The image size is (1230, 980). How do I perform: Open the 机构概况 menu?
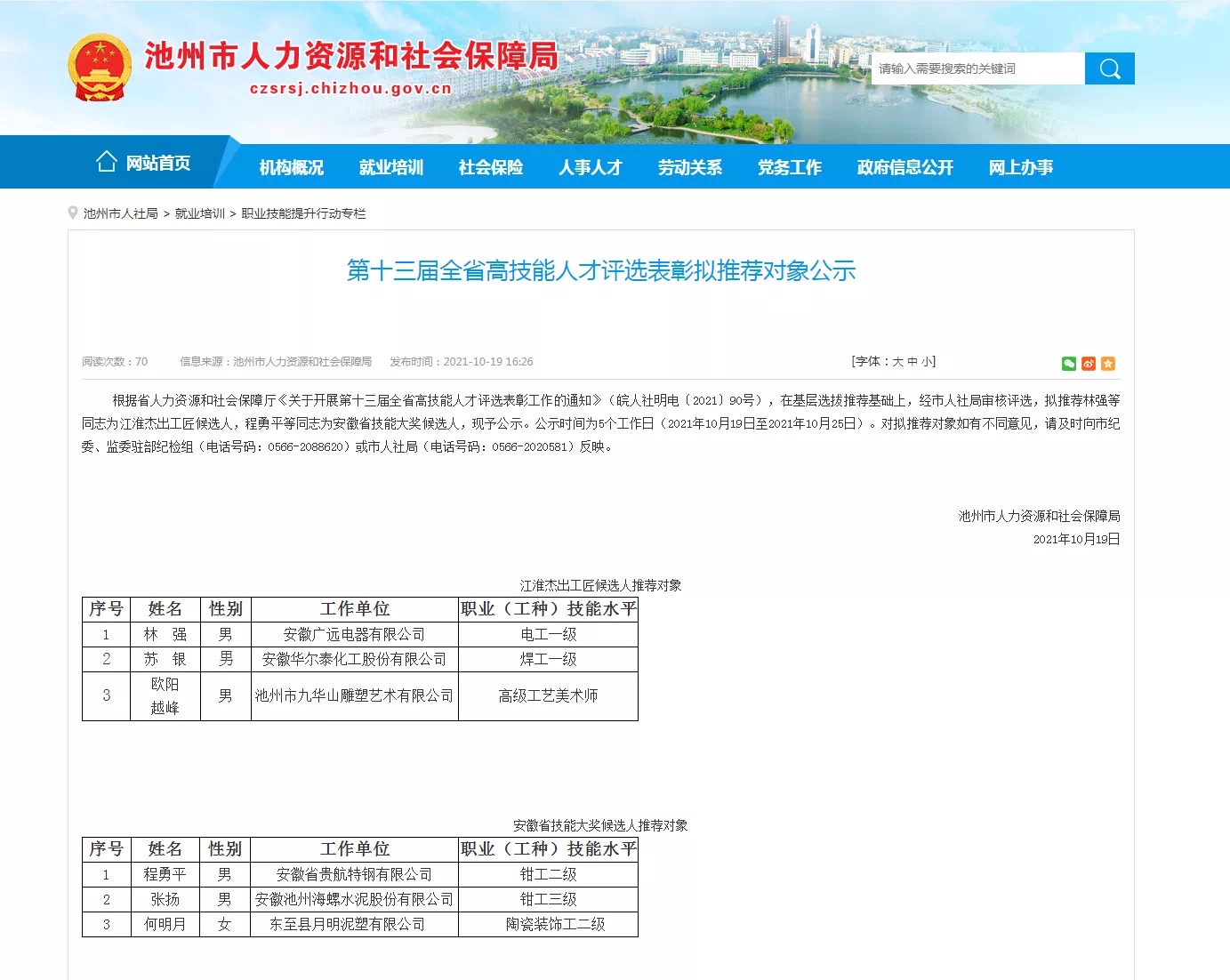click(x=292, y=167)
